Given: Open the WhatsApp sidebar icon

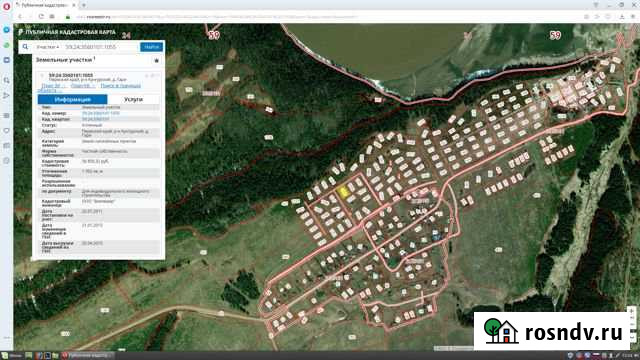Looking at the screenshot, I should coord(6,45).
